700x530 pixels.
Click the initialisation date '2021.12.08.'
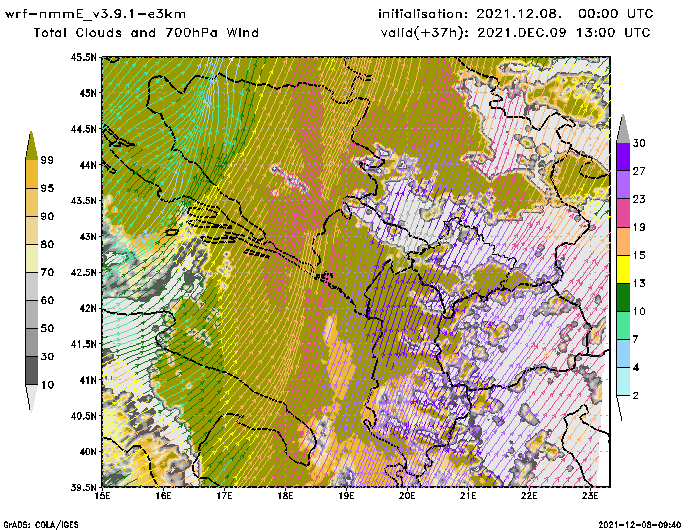[518, 14]
